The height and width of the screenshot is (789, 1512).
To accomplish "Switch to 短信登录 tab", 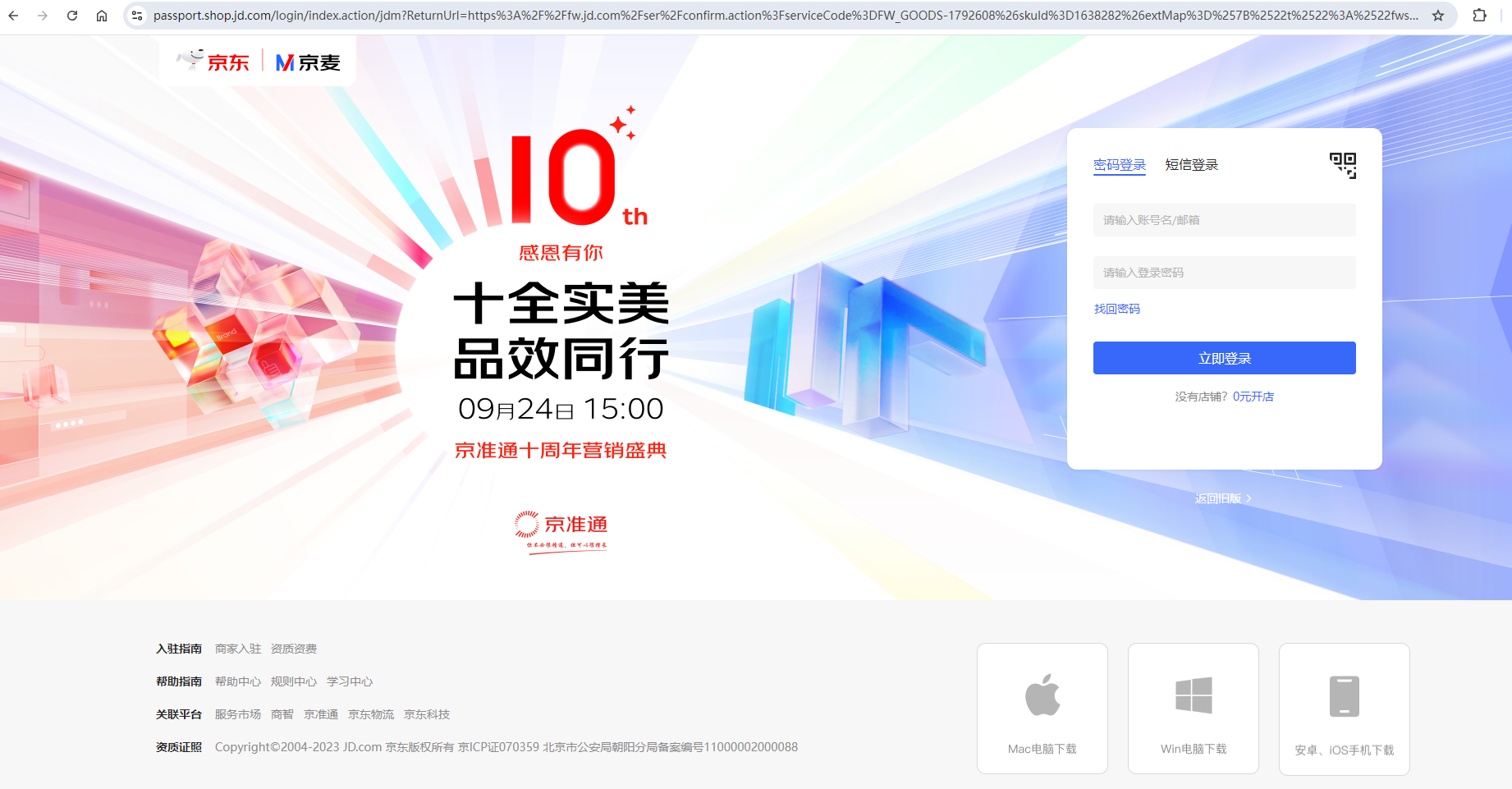I will pyautogui.click(x=1192, y=165).
